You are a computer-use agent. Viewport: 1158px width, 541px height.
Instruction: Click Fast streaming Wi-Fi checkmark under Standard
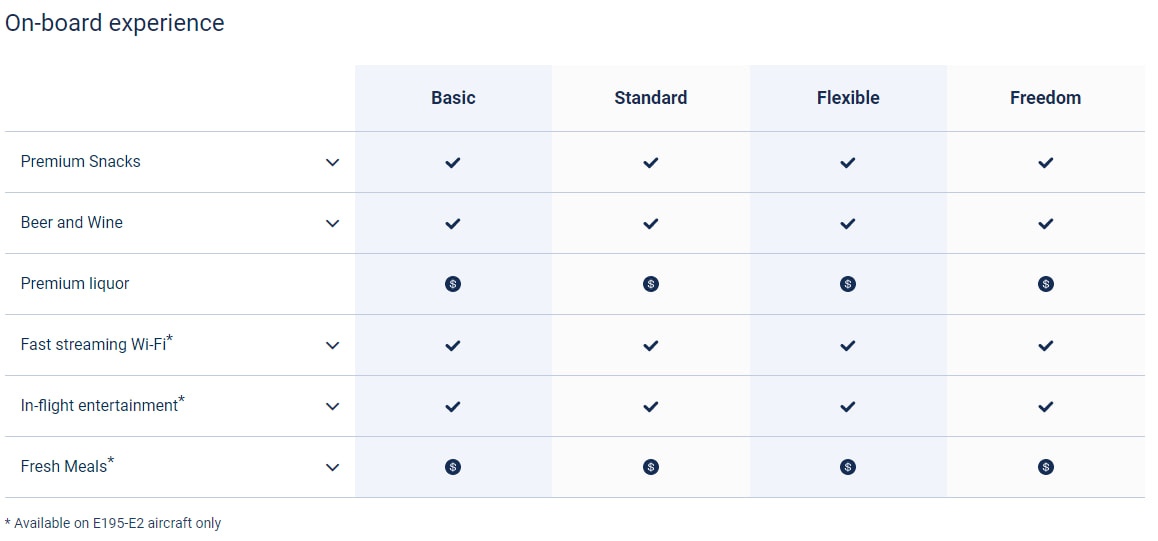click(x=651, y=345)
